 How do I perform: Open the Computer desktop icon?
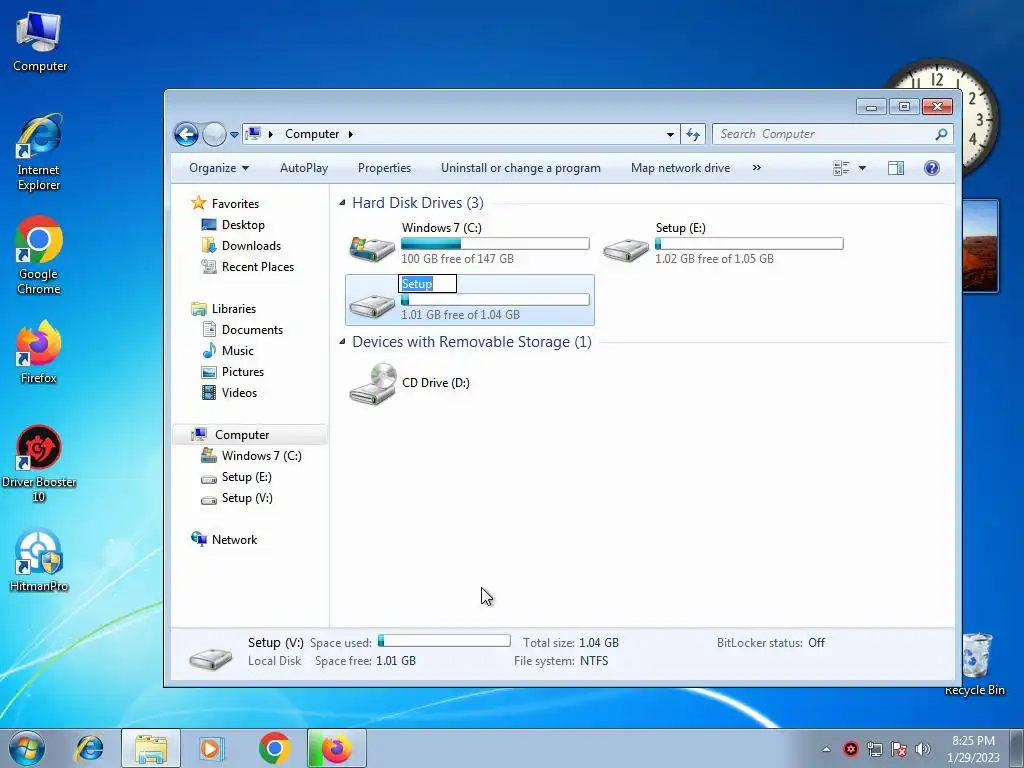click(39, 42)
